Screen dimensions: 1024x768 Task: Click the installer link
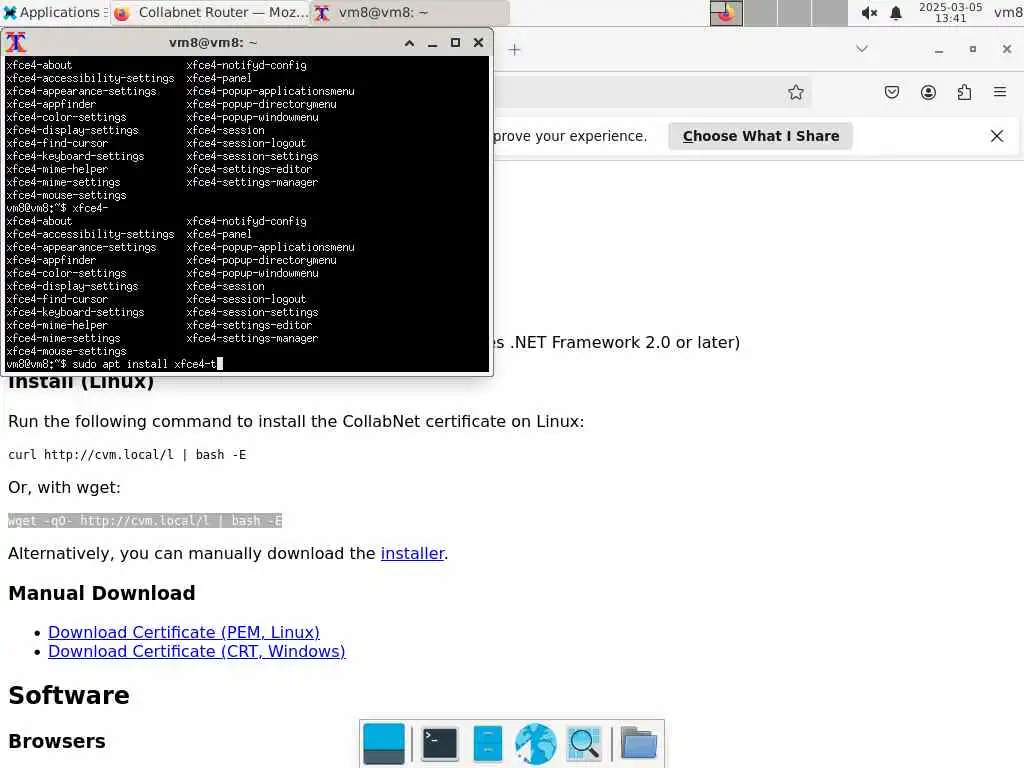(x=412, y=553)
